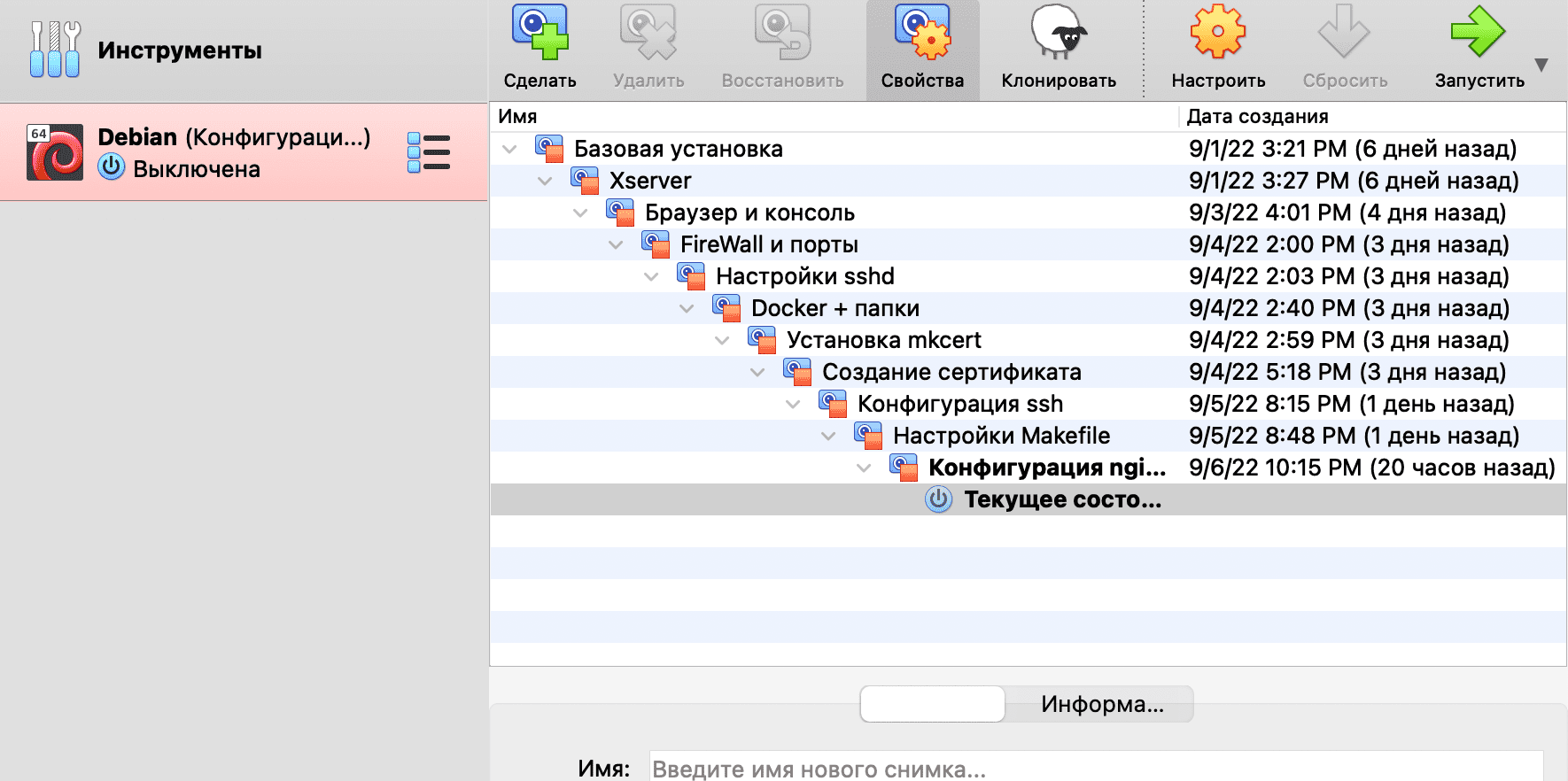This screenshot has width=1568, height=781.
Task: Click the Настройки Makefile snapshot icon
Action: point(868,436)
